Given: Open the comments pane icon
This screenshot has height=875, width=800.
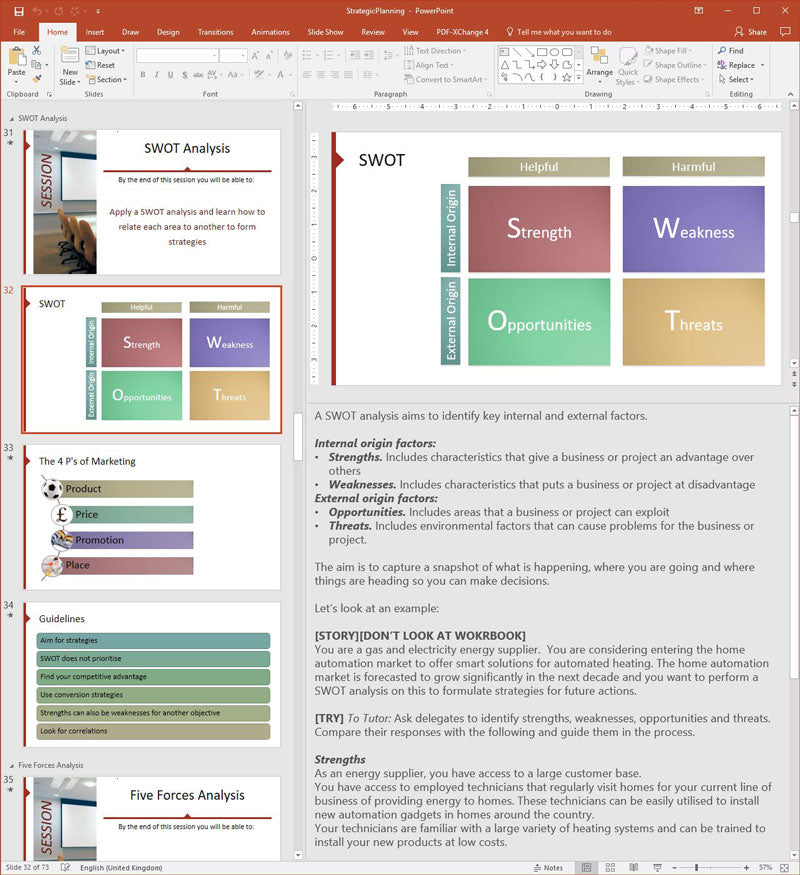Looking at the screenshot, I should [785, 32].
